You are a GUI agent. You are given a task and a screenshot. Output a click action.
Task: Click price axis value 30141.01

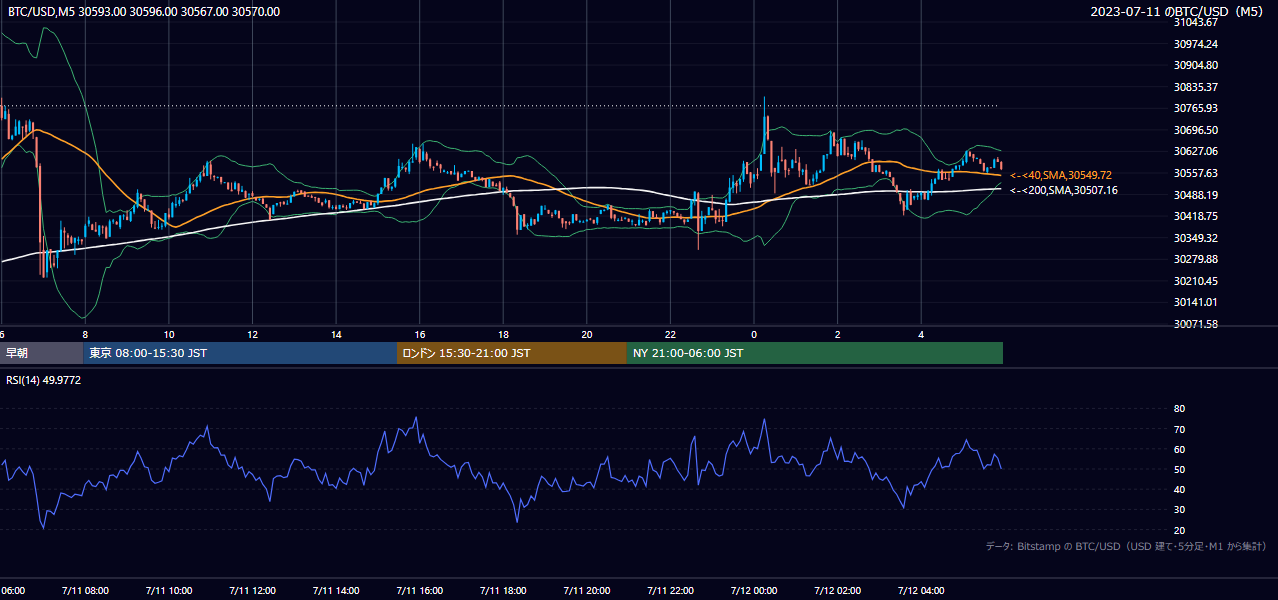[x=1196, y=302]
